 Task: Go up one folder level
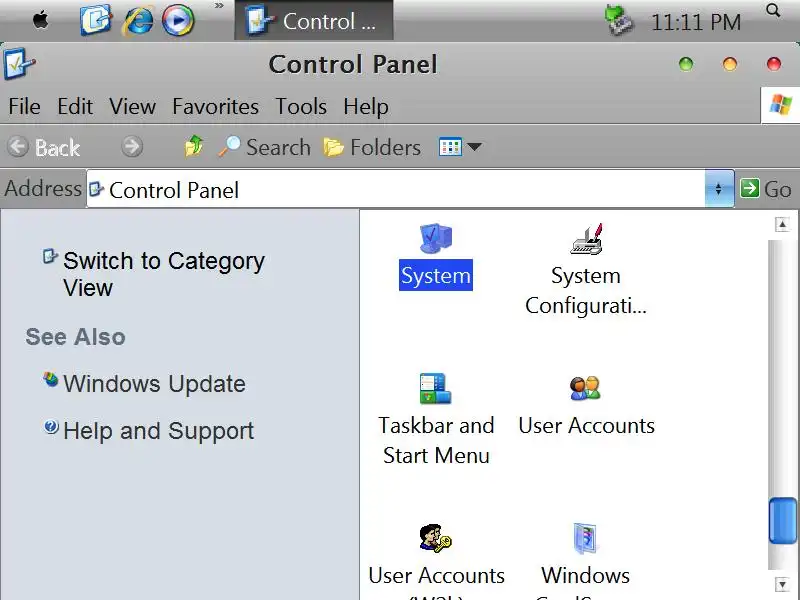(x=194, y=147)
